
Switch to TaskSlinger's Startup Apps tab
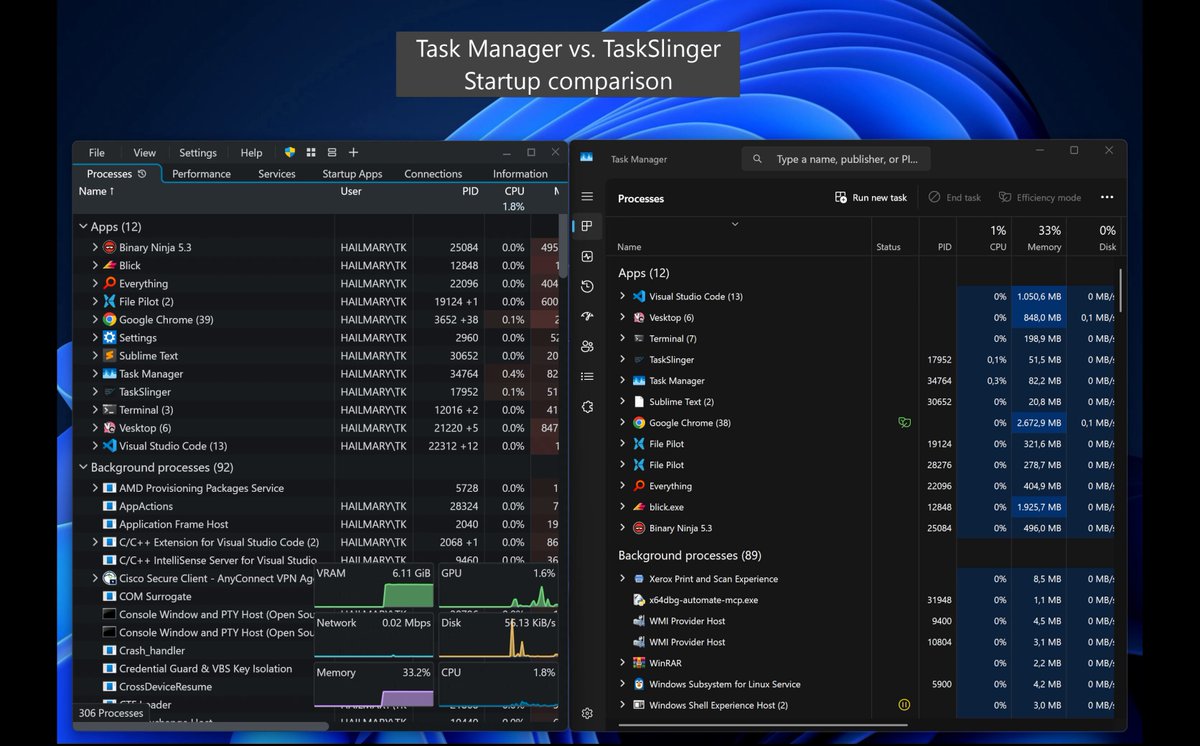[352, 174]
